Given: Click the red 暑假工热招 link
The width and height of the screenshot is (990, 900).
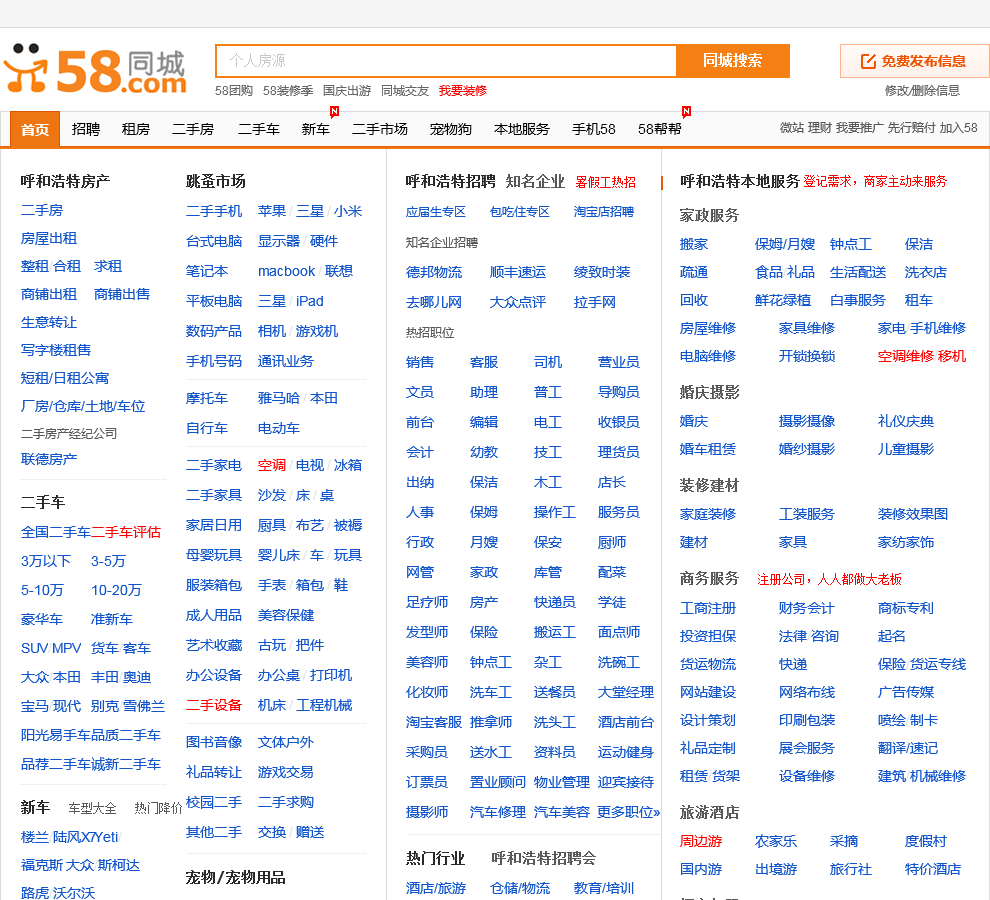Looking at the screenshot, I should coord(605,183).
